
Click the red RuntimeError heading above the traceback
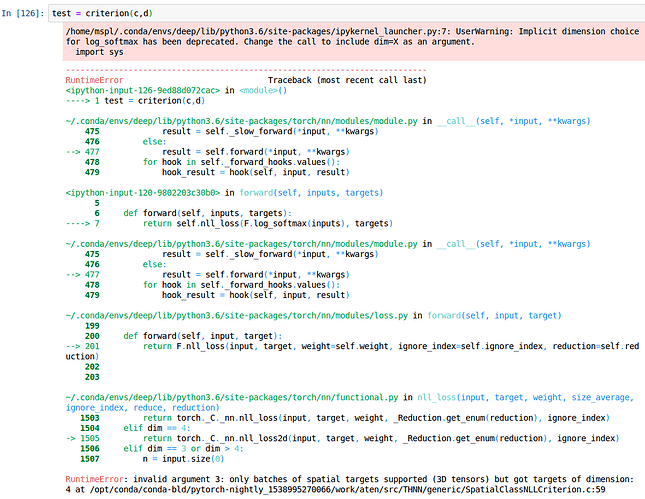coord(92,78)
